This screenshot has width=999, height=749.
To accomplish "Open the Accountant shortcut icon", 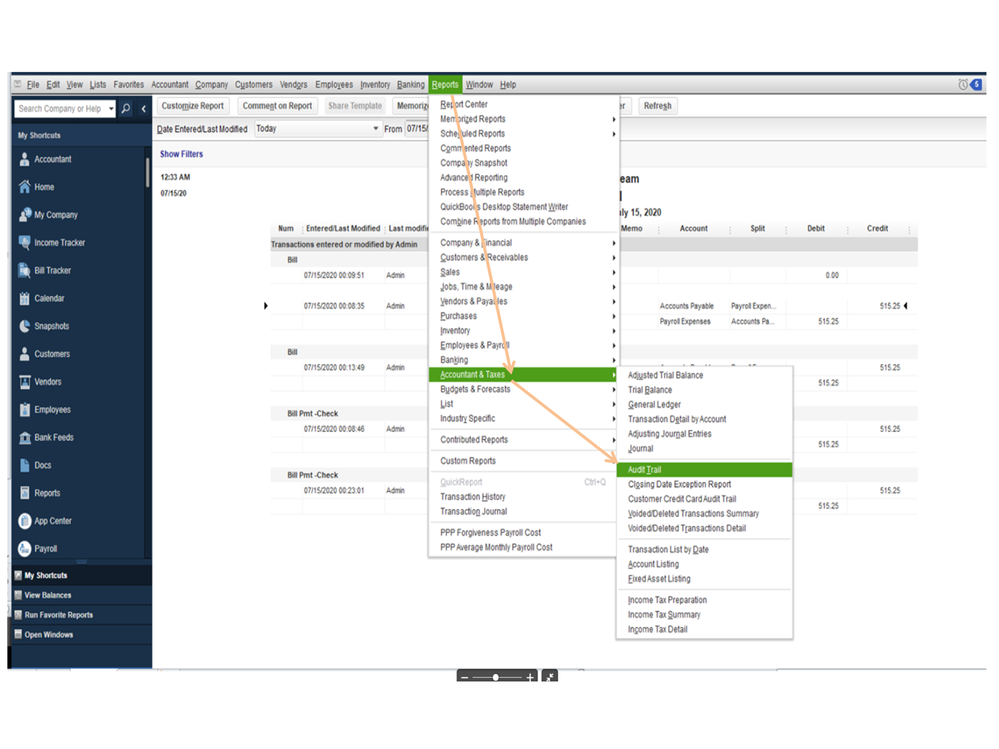I will 24,159.
